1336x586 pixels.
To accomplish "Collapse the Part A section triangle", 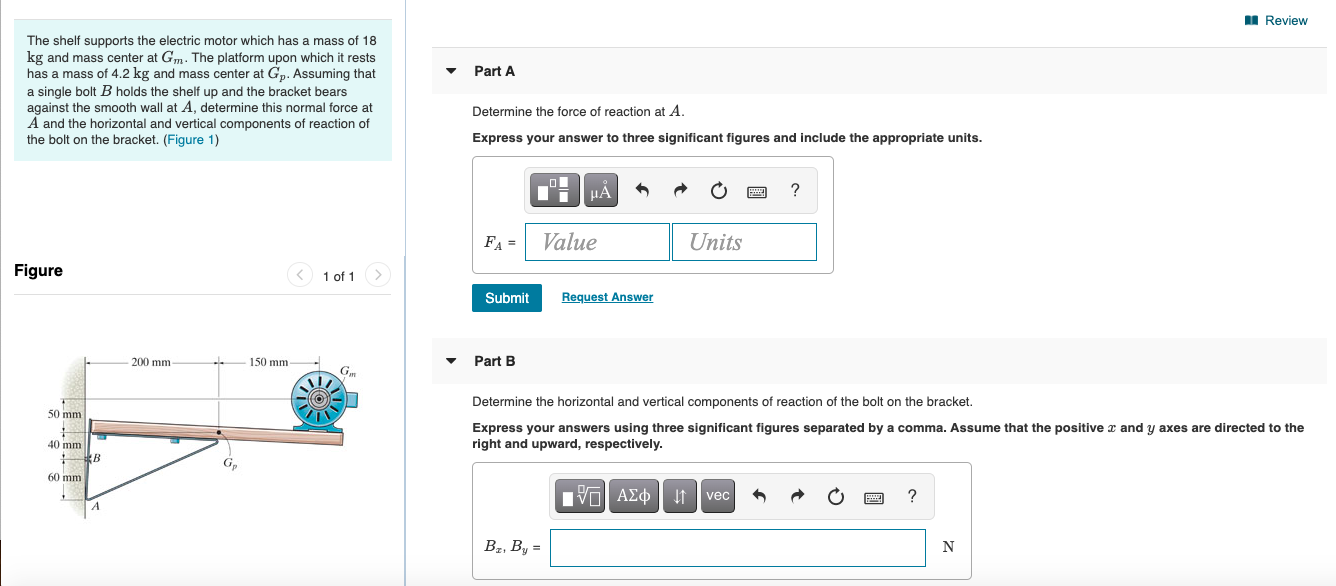I will point(451,71).
